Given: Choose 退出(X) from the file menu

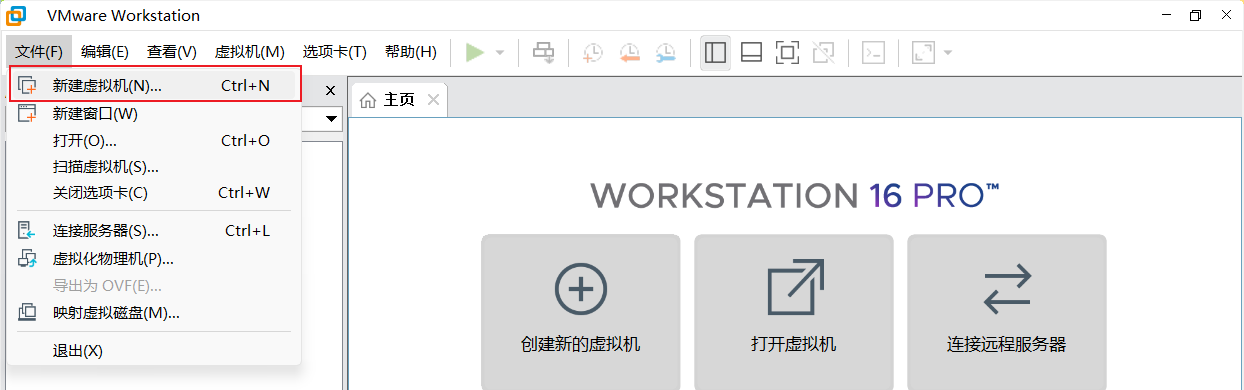Looking at the screenshot, I should pyautogui.click(x=154, y=351).
